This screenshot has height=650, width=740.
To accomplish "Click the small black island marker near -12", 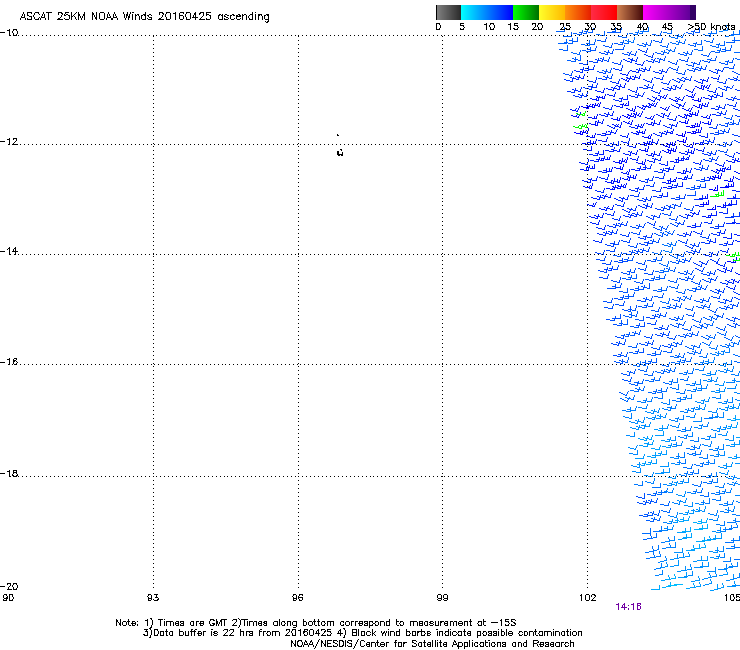I will pos(340,152).
